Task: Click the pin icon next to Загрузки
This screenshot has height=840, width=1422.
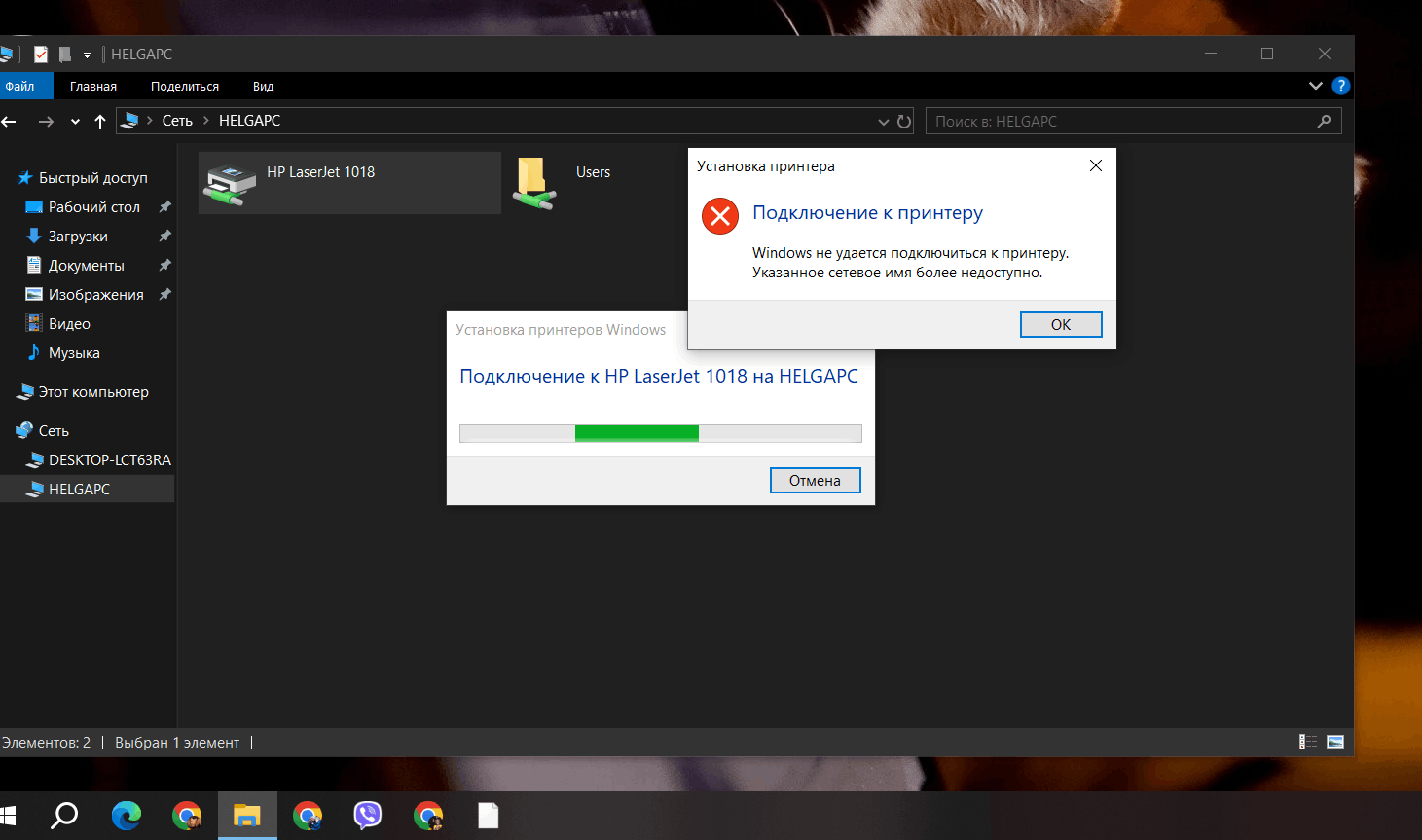Action: 165,236
